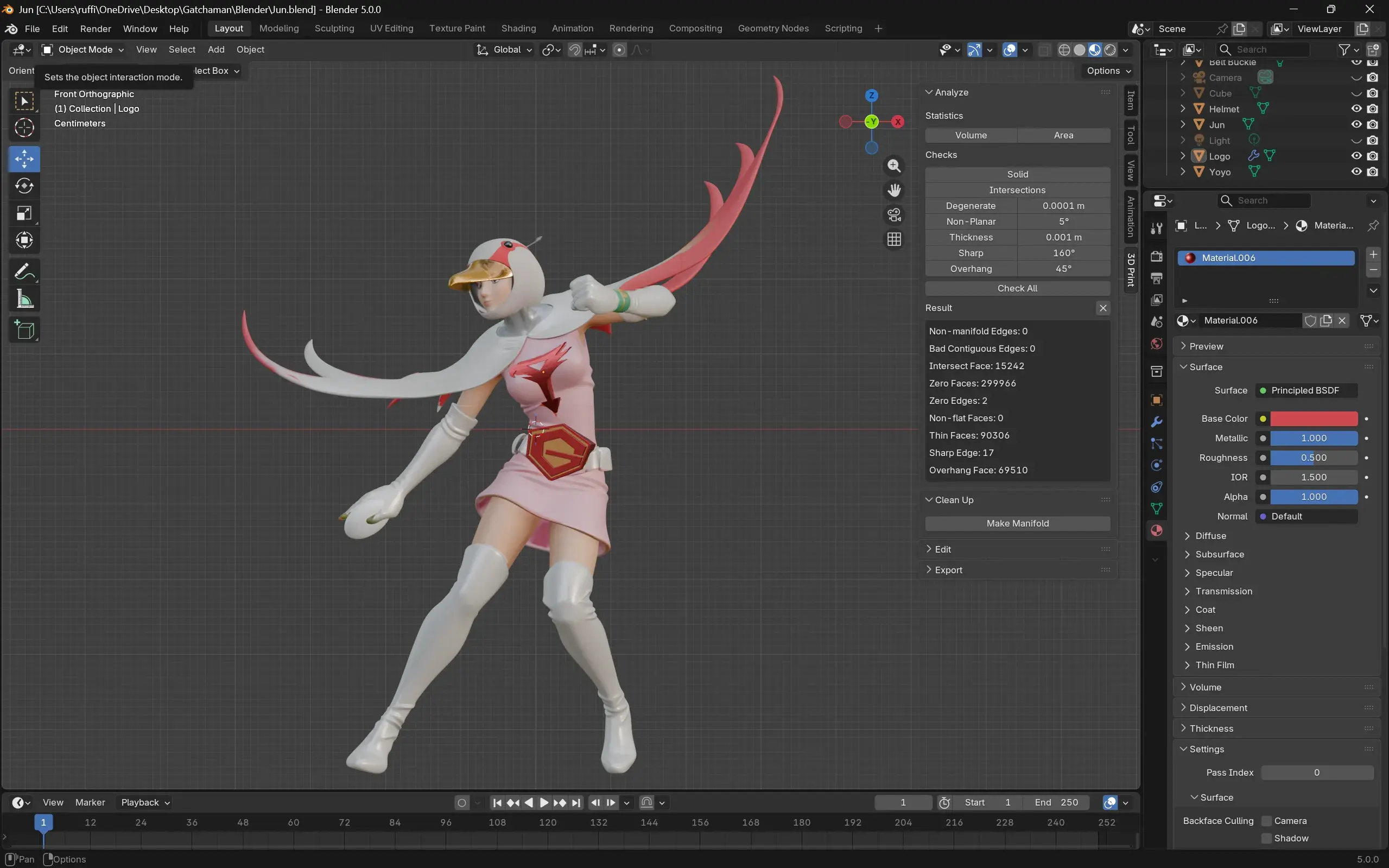Expand the Helmet object in outliner
Viewport: 1389px width, 868px height.
(1182, 109)
